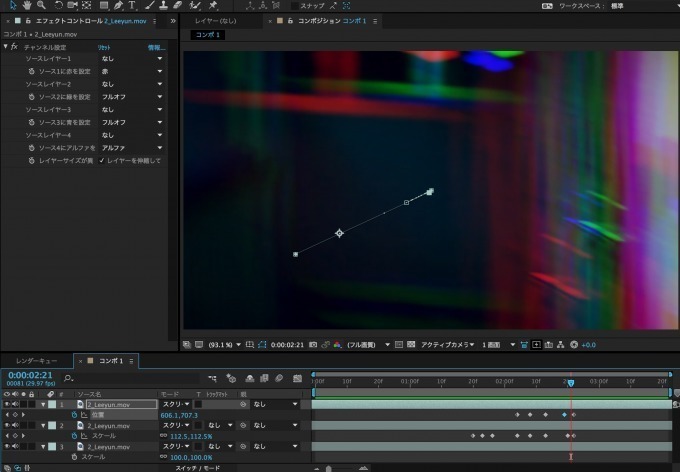Open viewer magnification 93.1% dropdown
This screenshot has height=472, width=680.
point(225,345)
